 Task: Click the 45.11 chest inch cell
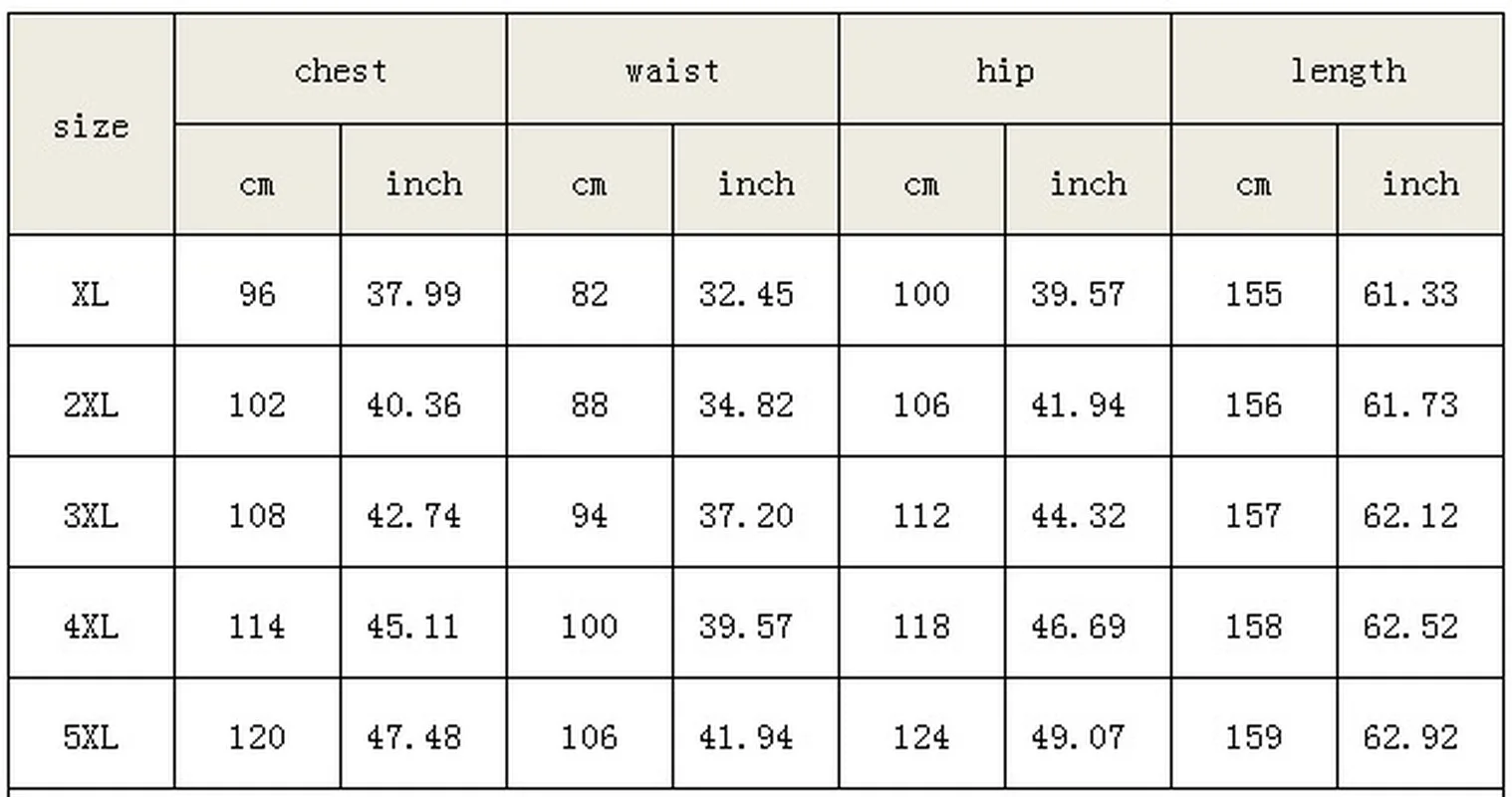point(423,624)
